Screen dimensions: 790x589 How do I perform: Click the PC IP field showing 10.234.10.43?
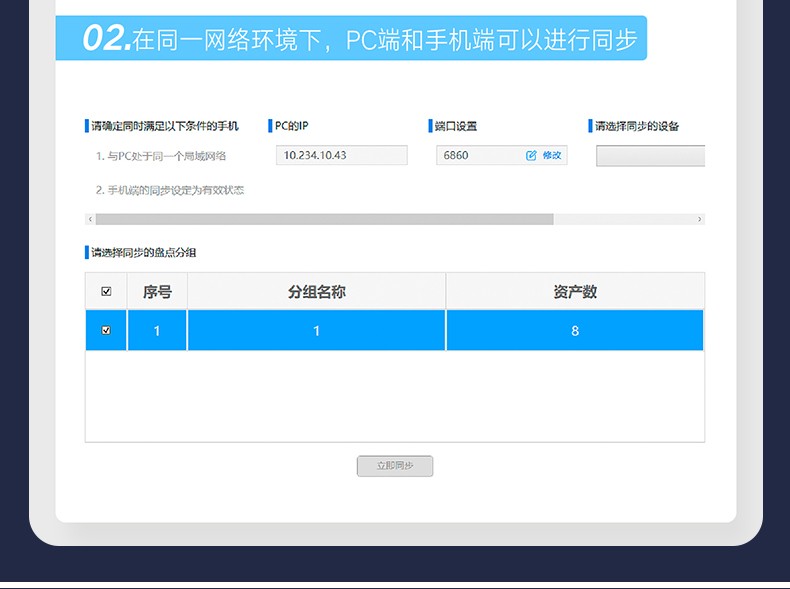coord(341,155)
